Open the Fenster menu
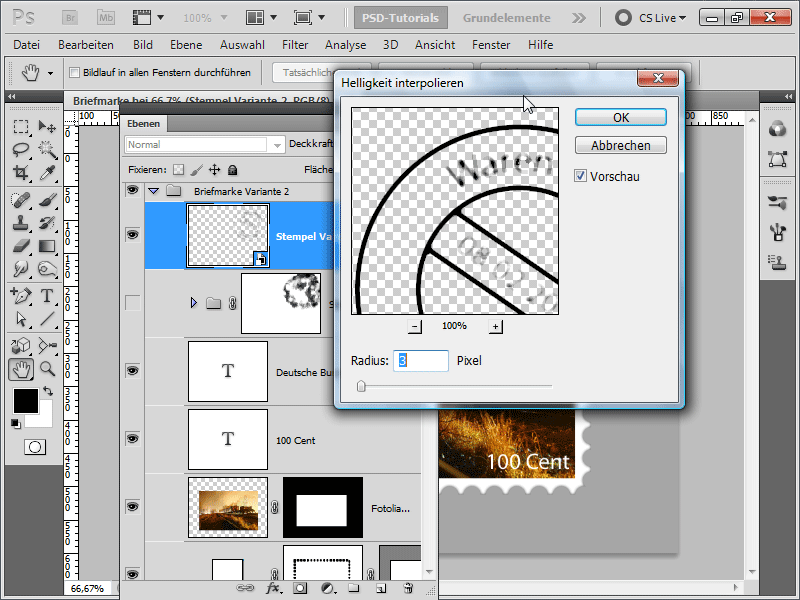 [x=491, y=45]
